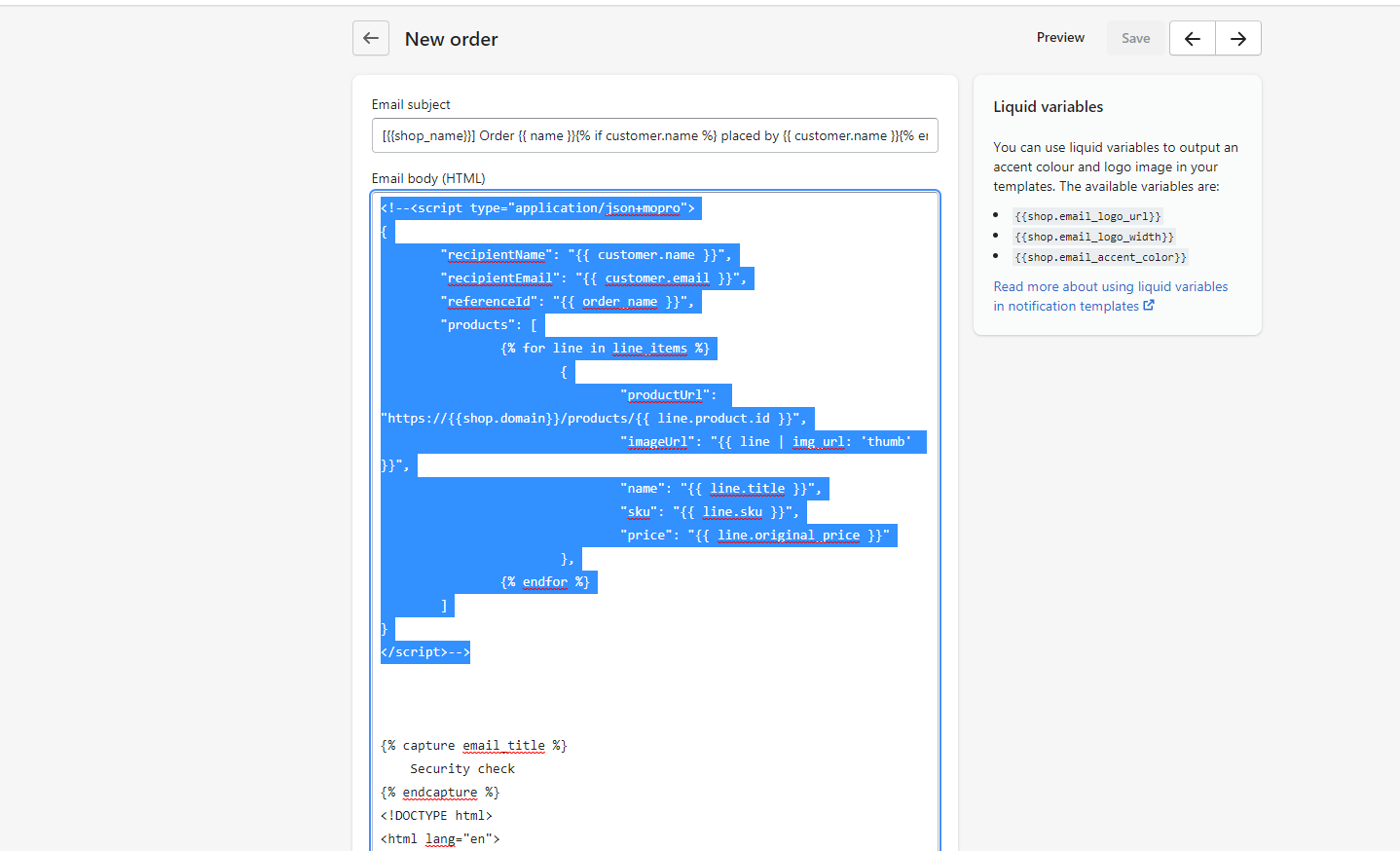Click the closing </script>--> line

click(425, 652)
